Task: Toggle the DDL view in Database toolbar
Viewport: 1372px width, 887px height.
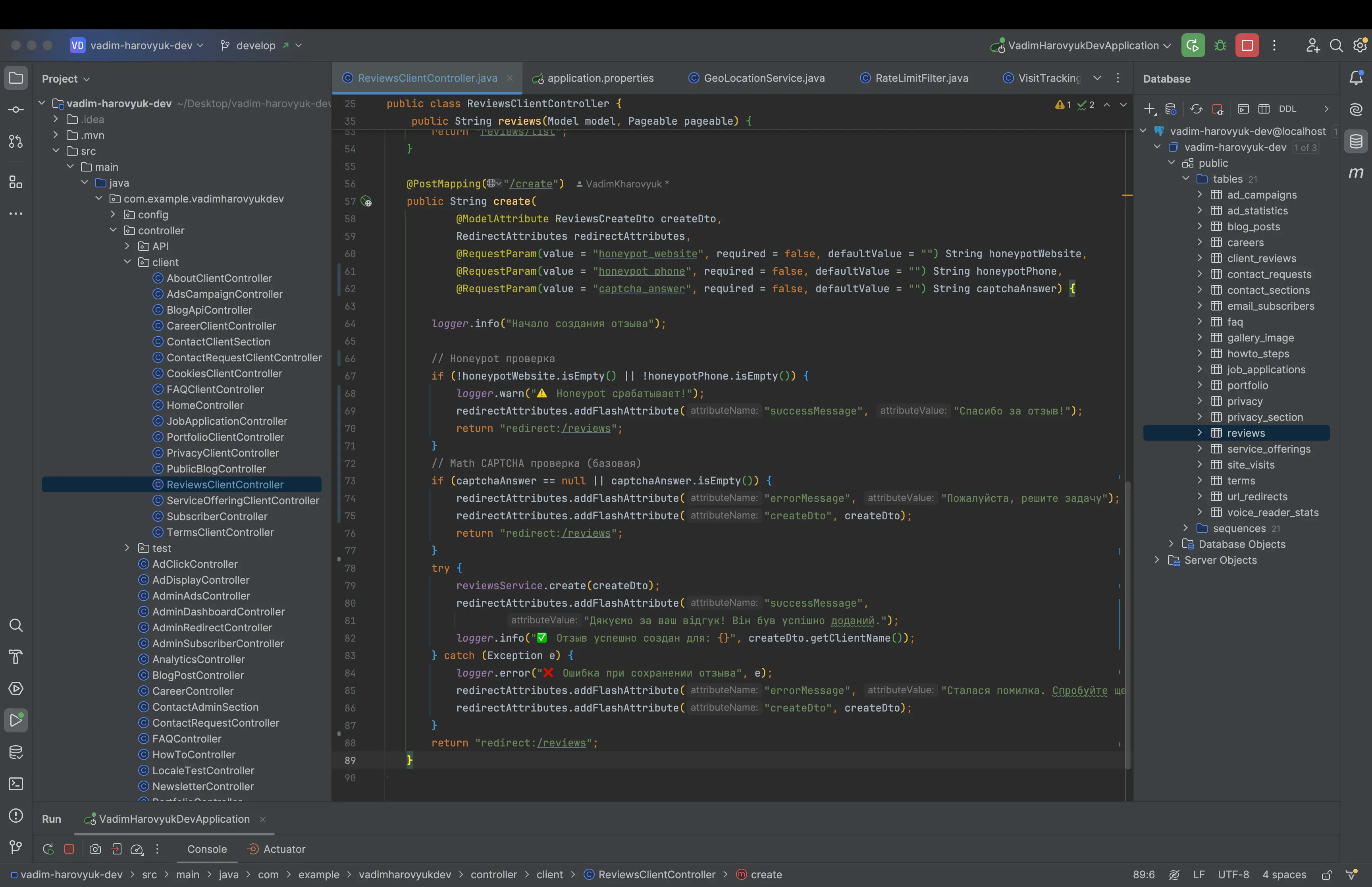Action: point(1287,109)
